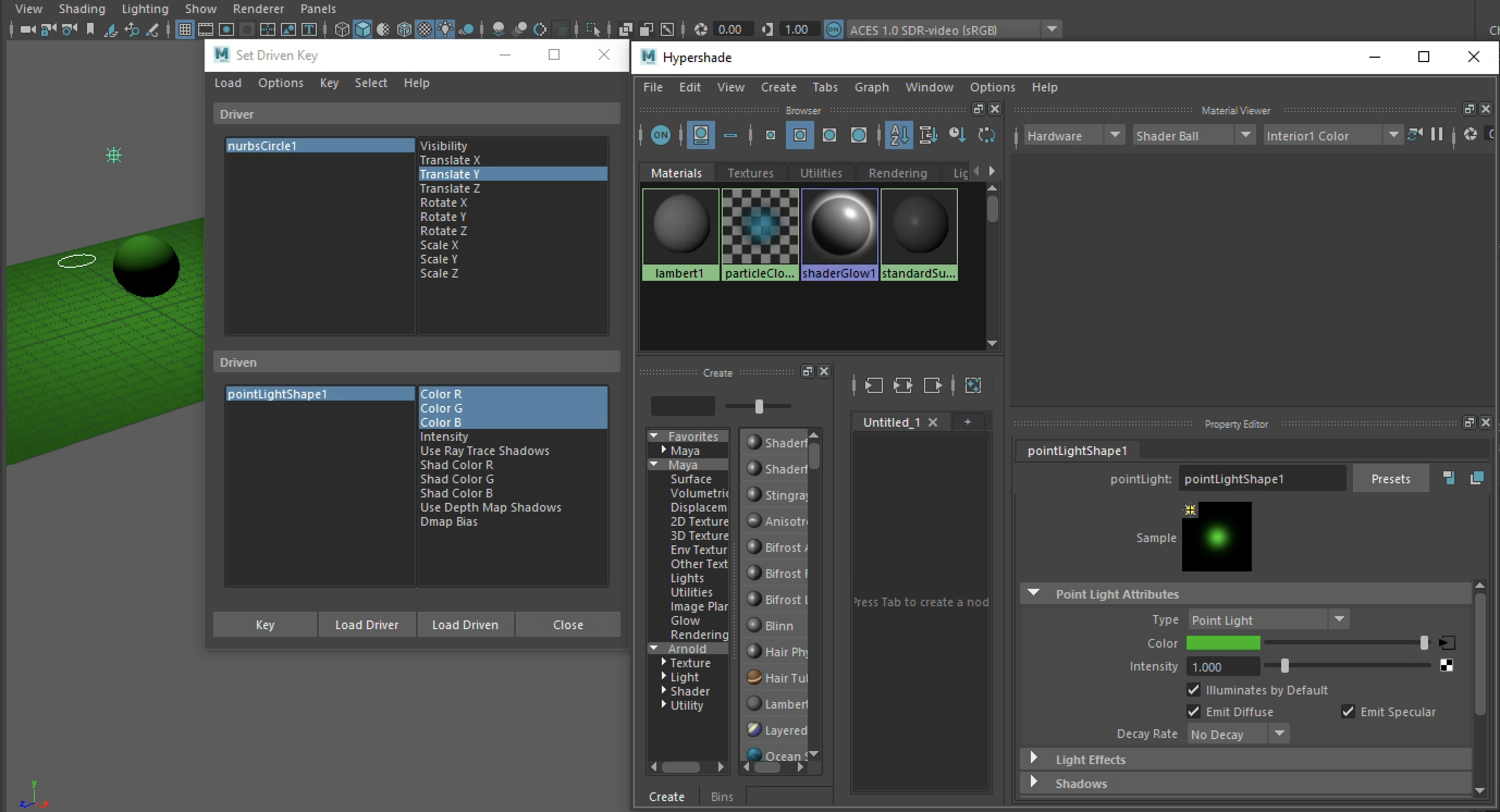Uncheck Illuminates by Default checkbox

tap(1193, 690)
